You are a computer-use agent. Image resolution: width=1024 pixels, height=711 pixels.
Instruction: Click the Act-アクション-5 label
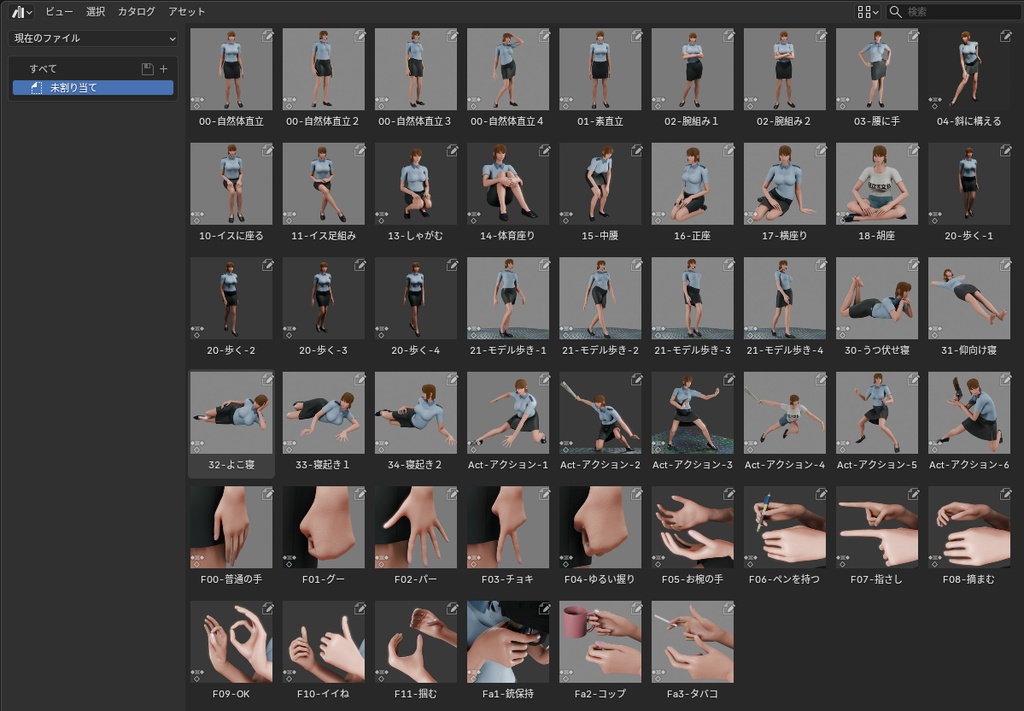click(x=876, y=465)
